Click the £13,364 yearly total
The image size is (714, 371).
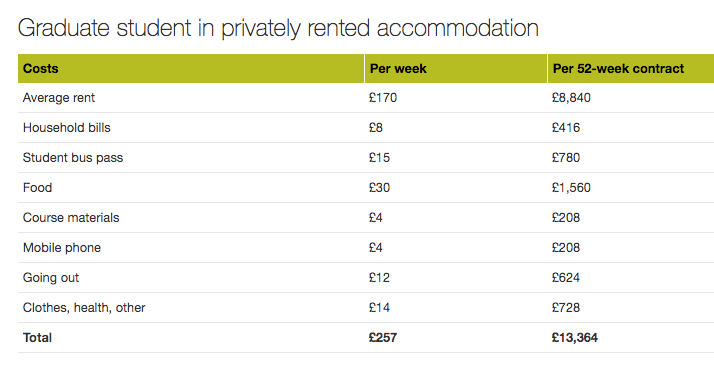pyautogui.click(x=575, y=338)
